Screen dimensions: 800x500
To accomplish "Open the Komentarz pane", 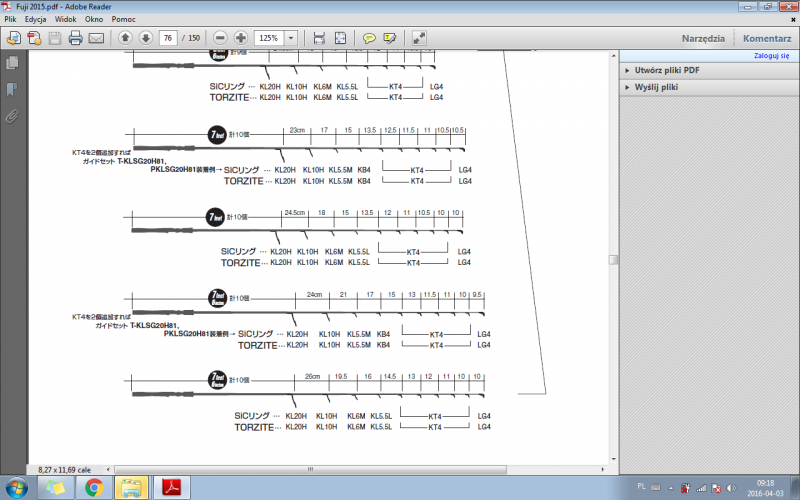I will (767, 38).
